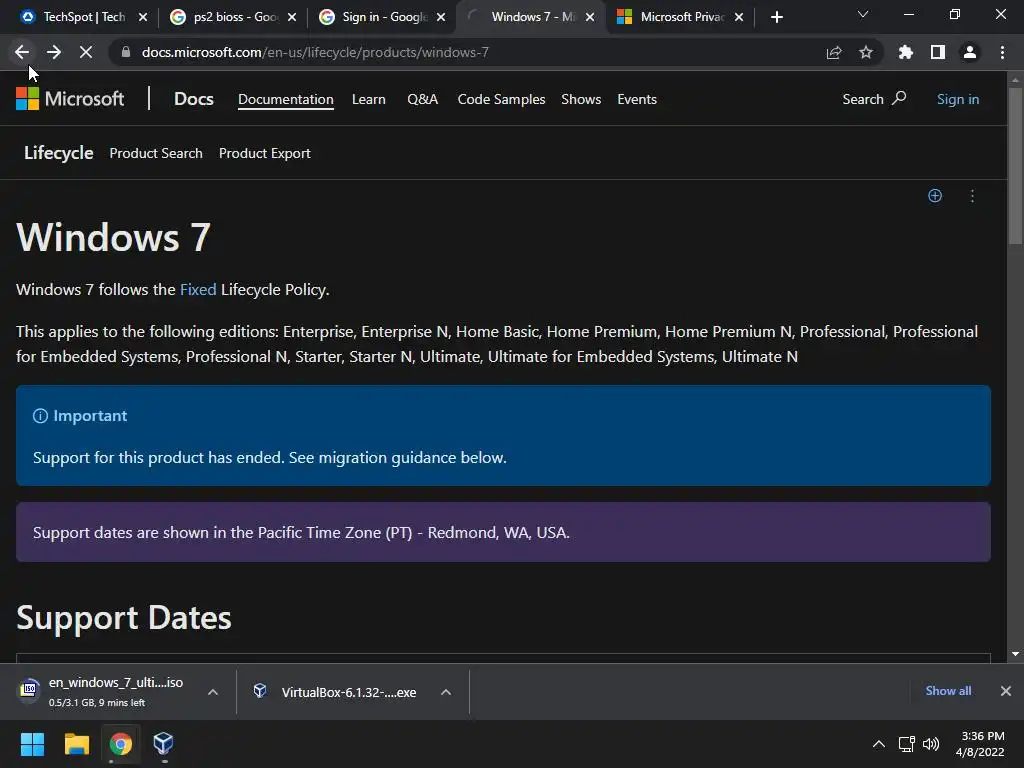Close the ps2 bioss tab
The height and width of the screenshot is (768, 1024).
point(292,17)
